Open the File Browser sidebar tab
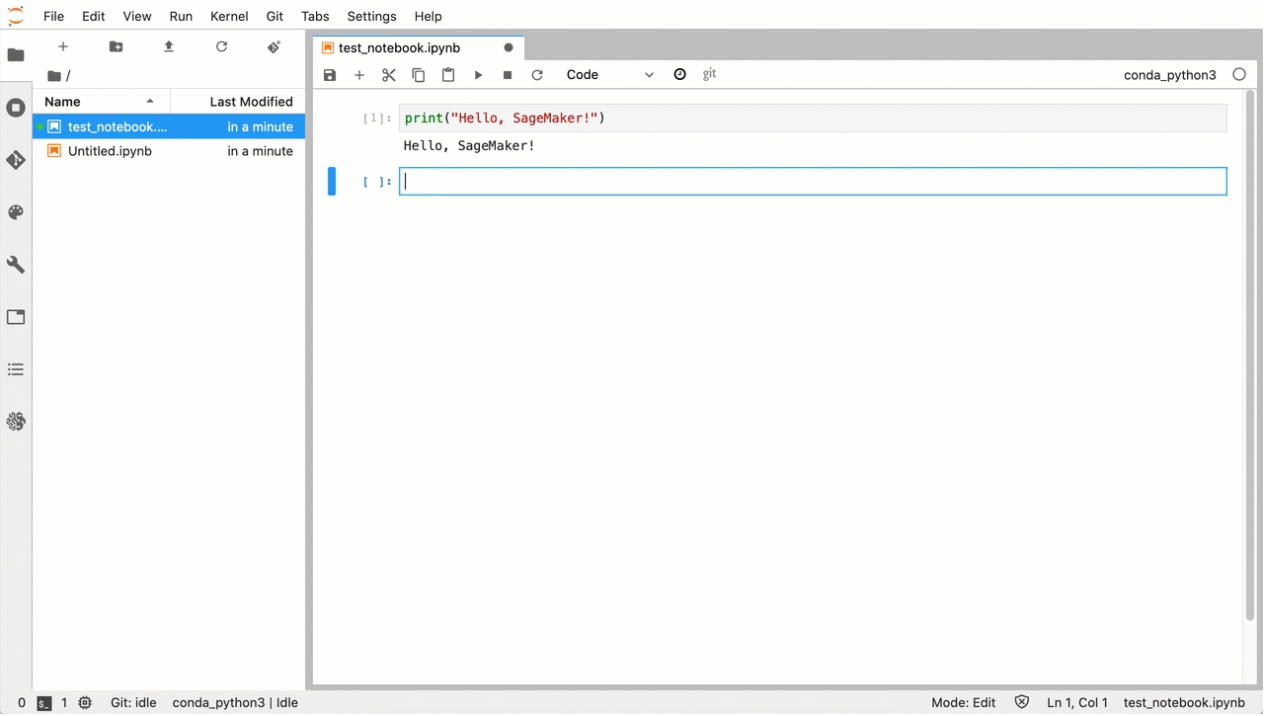The image size is (1265, 716). point(16,55)
